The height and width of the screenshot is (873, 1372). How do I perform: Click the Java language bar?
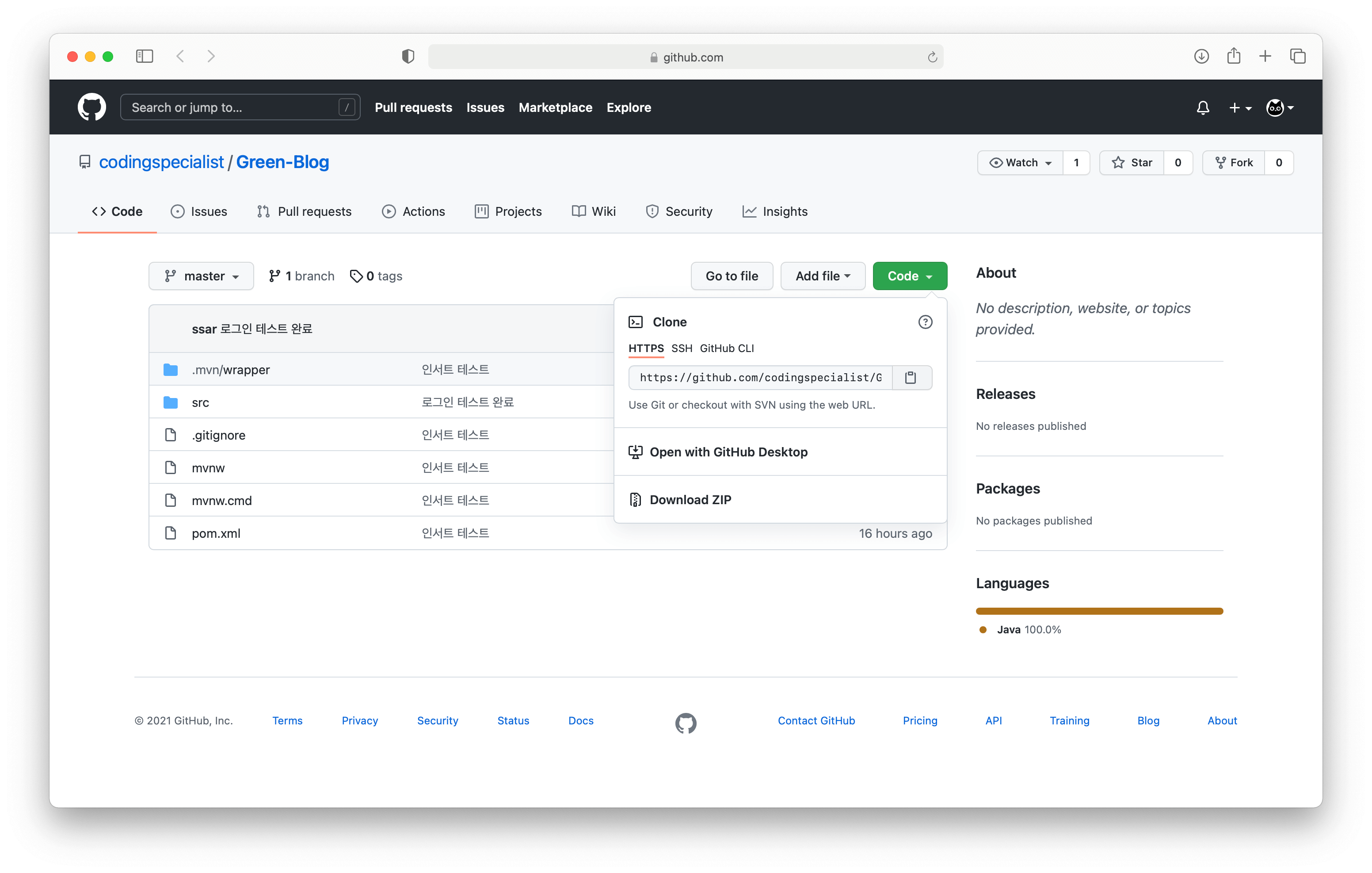[x=1099, y=611]
